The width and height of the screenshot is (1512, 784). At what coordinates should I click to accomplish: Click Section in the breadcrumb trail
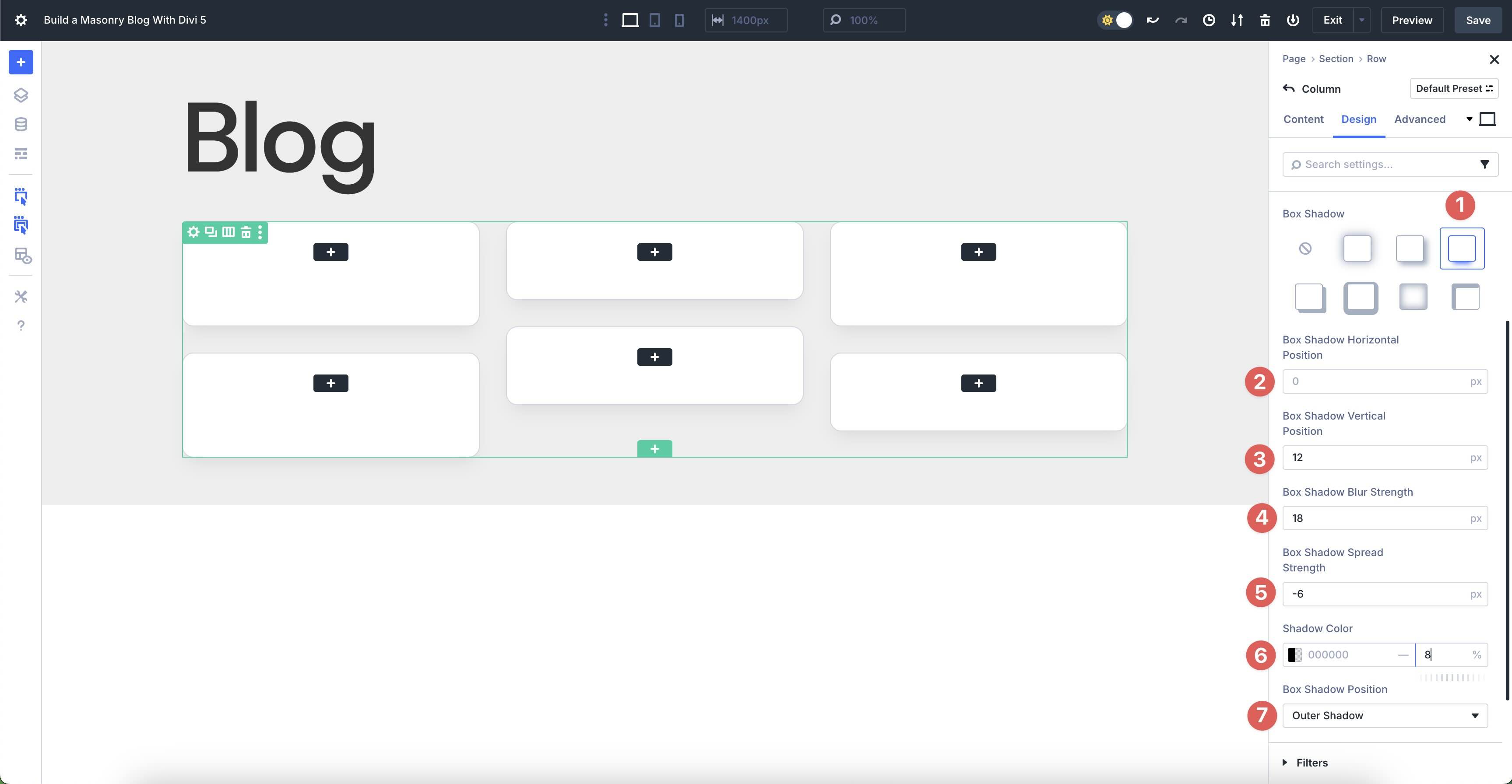1336,59
